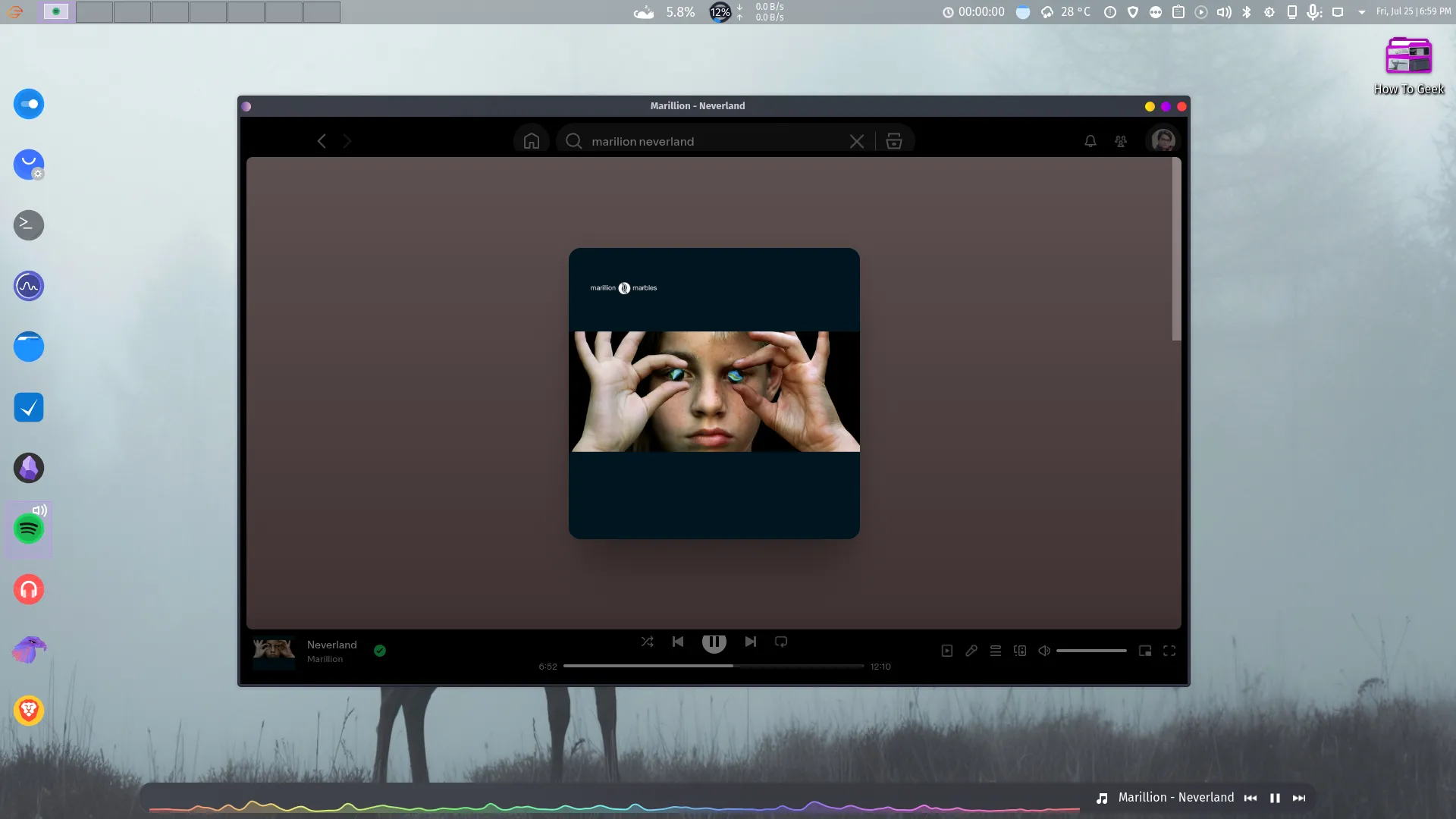Expand the system tray chevron

point(1362,11)
